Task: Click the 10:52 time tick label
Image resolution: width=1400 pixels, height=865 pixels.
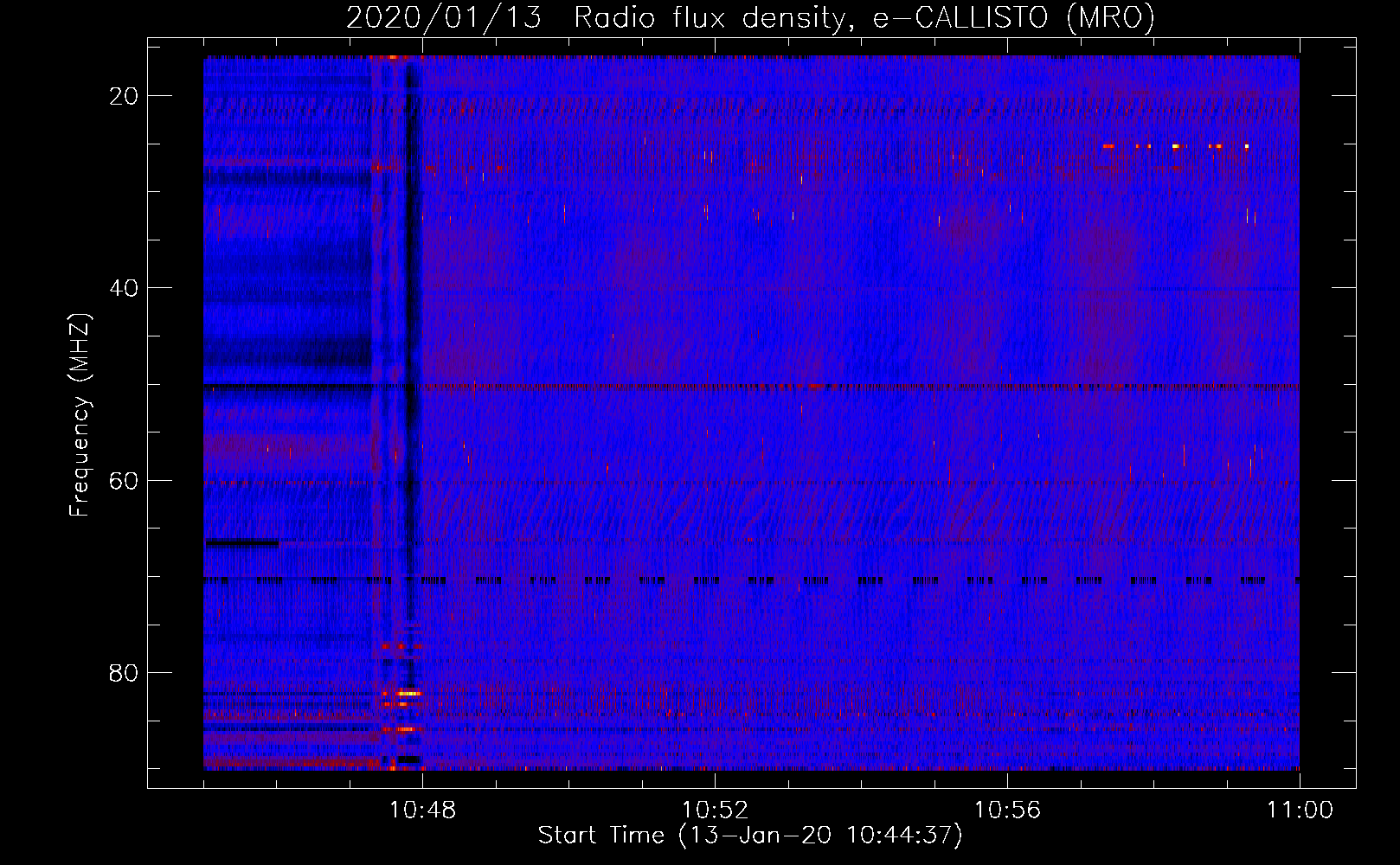Action: click(x=715, y=811)
